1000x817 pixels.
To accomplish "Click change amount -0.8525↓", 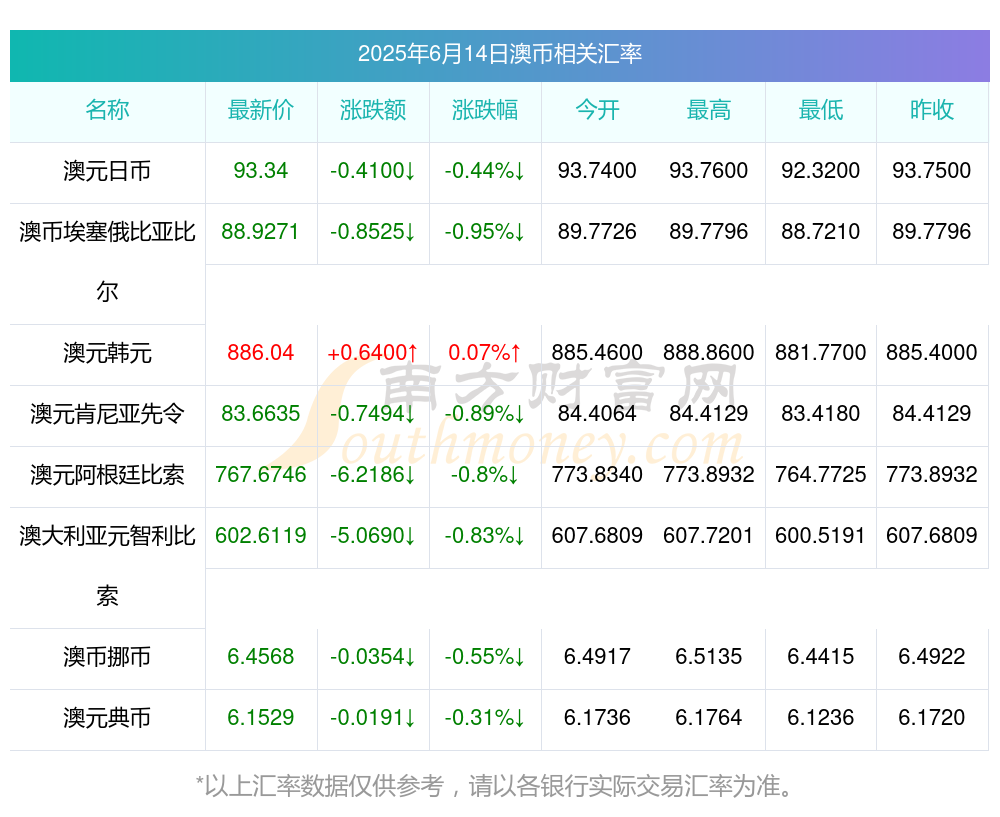I will tap(373, 232).
